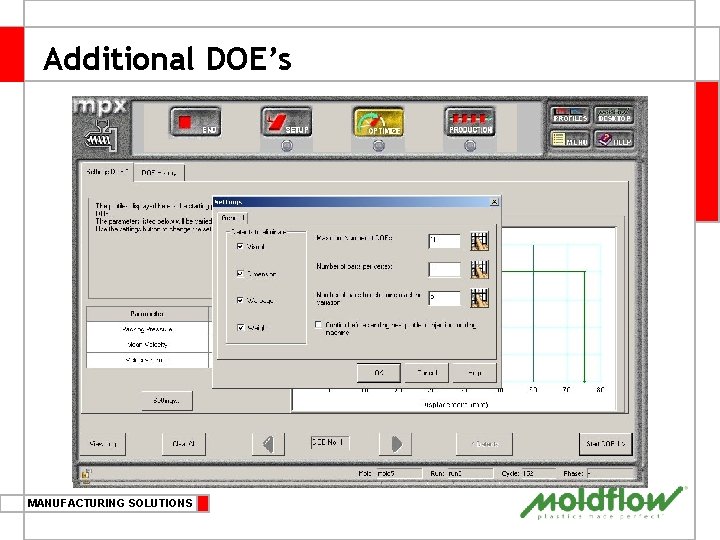The height and width of the screenshot is (540, 720).
Task: Click the END button with red square
Action: [196, 122]
